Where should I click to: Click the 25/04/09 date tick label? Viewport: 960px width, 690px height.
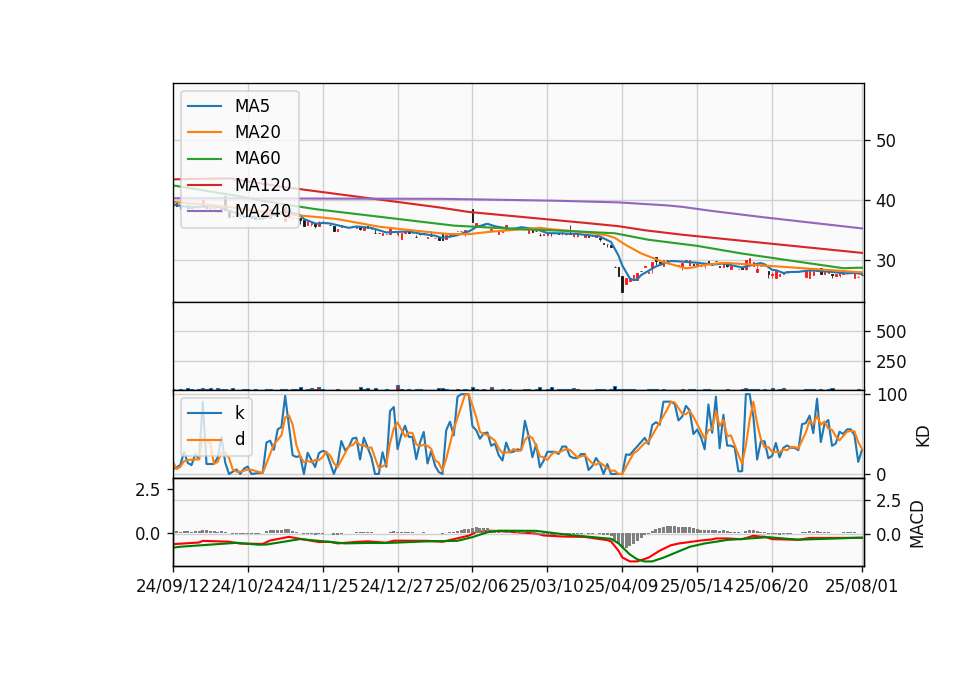click(622, 586)
